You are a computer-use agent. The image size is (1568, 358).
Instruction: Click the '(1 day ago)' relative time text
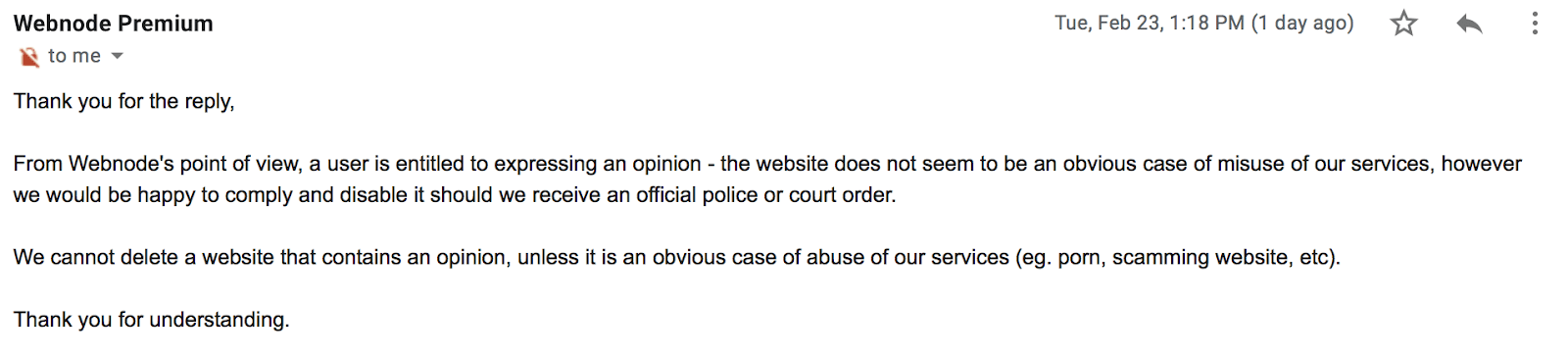coord(1302,24)
